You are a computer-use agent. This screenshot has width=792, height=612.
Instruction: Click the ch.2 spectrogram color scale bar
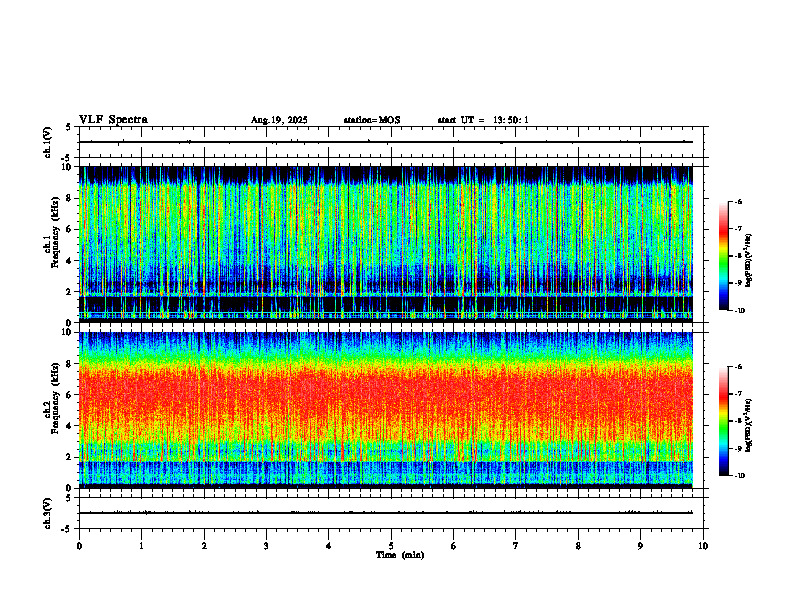click(724, 421)
